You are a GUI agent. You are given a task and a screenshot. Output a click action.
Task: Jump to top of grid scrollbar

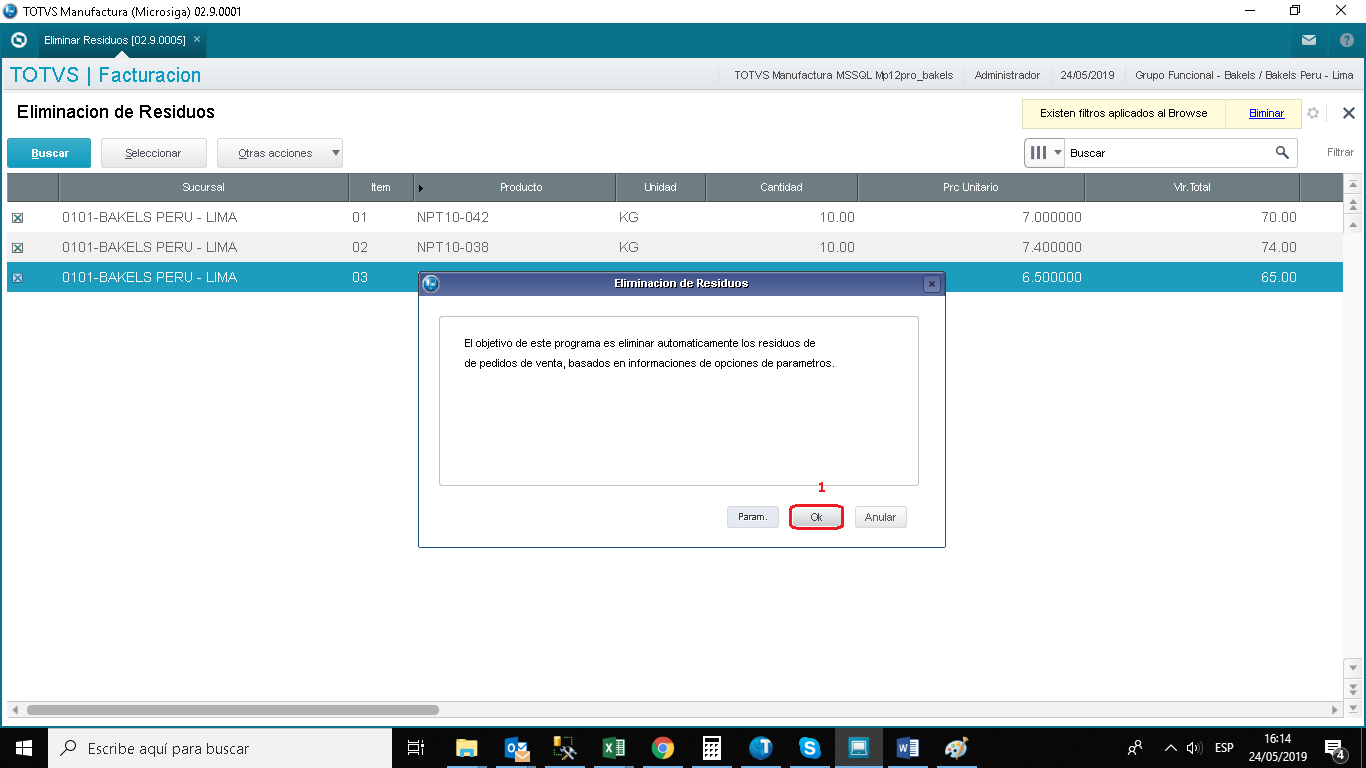(1353, 184)
